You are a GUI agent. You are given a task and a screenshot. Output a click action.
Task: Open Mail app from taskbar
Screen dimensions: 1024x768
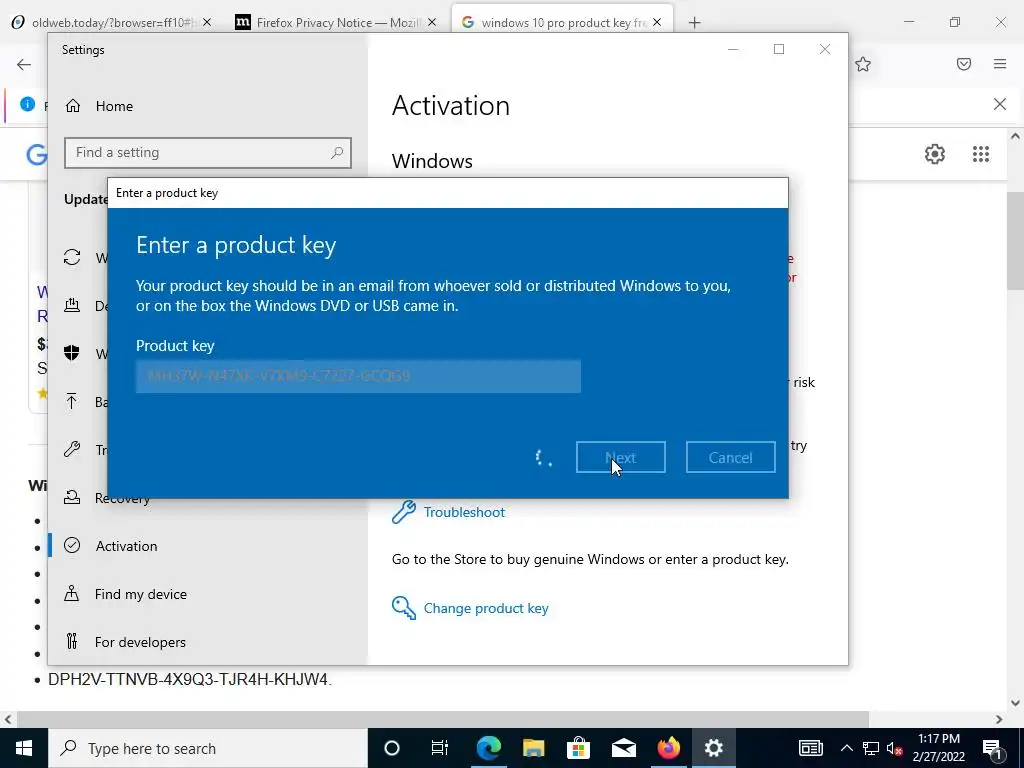point(624,748)
